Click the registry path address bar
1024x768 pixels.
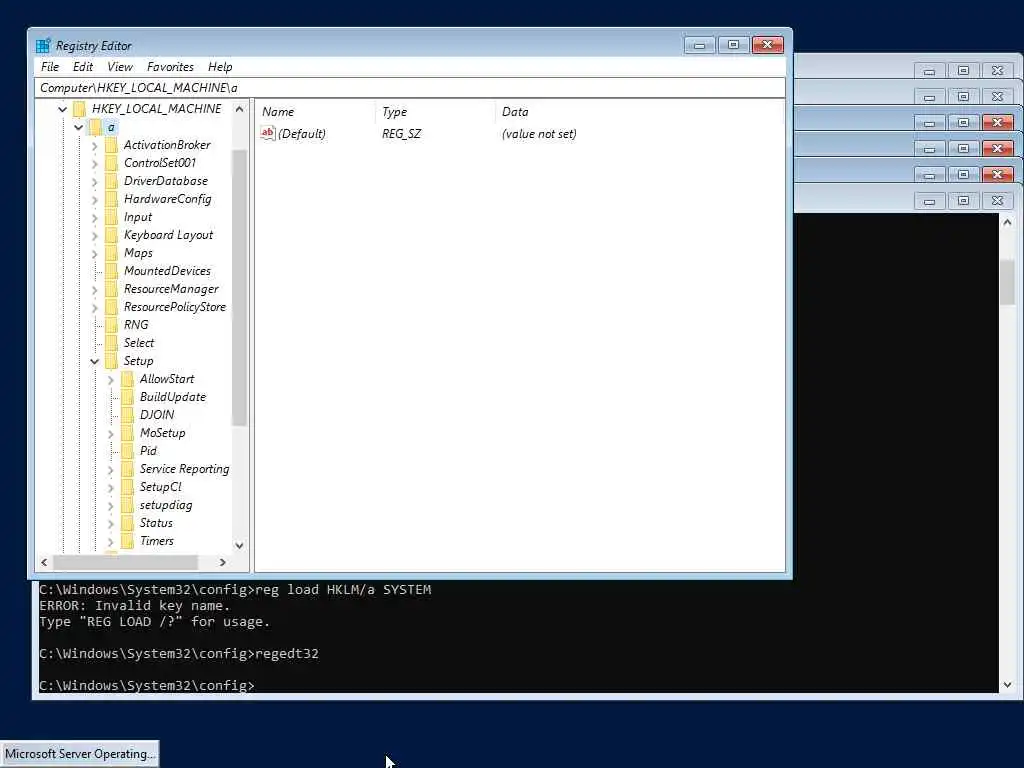coord(410,88)
